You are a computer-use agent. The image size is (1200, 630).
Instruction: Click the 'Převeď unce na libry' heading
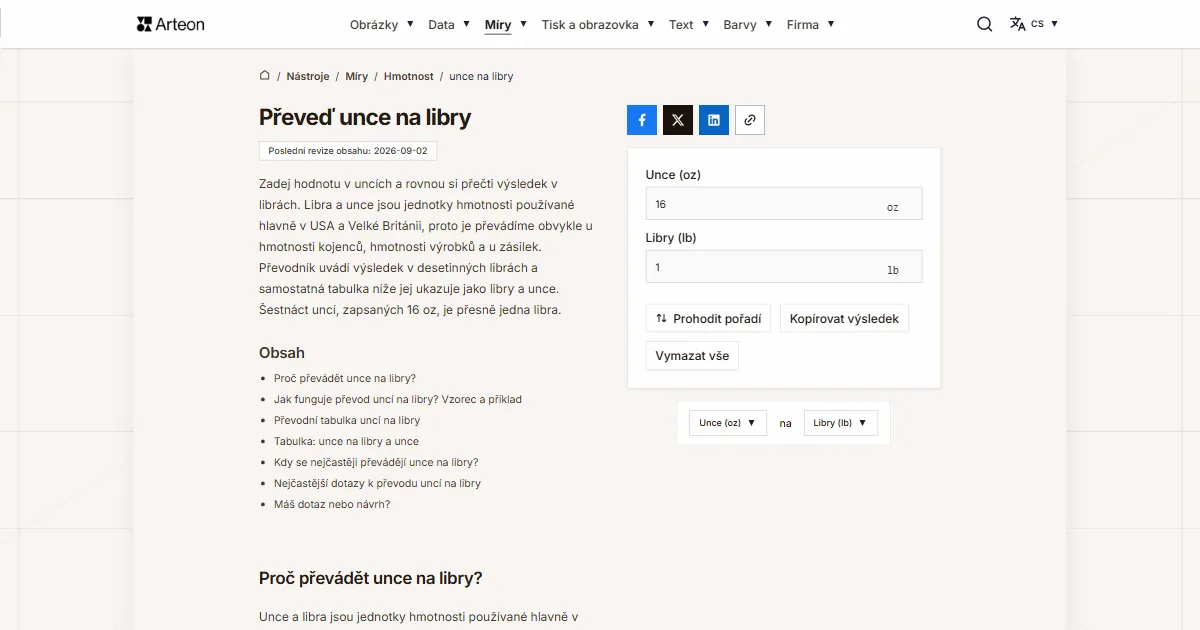[365, 117]
